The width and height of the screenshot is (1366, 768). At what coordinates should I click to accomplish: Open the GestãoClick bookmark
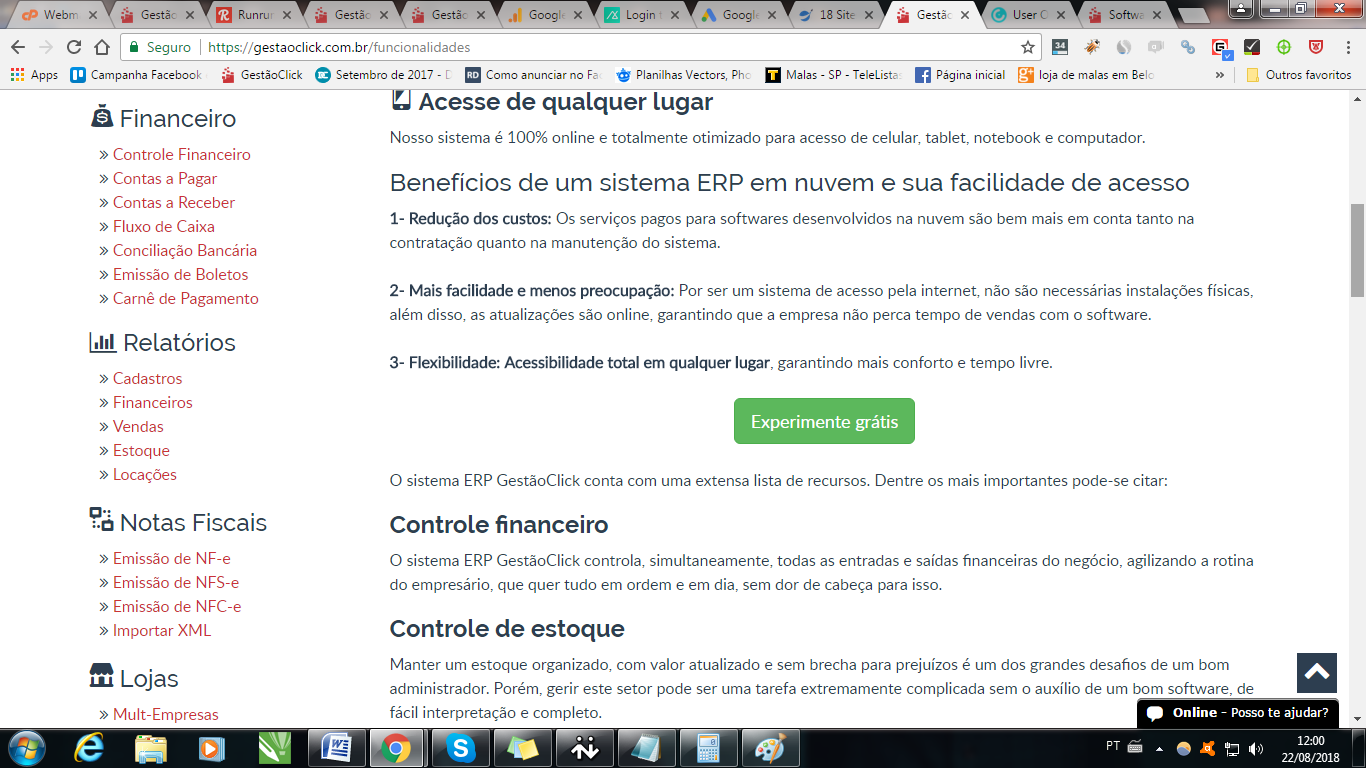pos(262,75)
